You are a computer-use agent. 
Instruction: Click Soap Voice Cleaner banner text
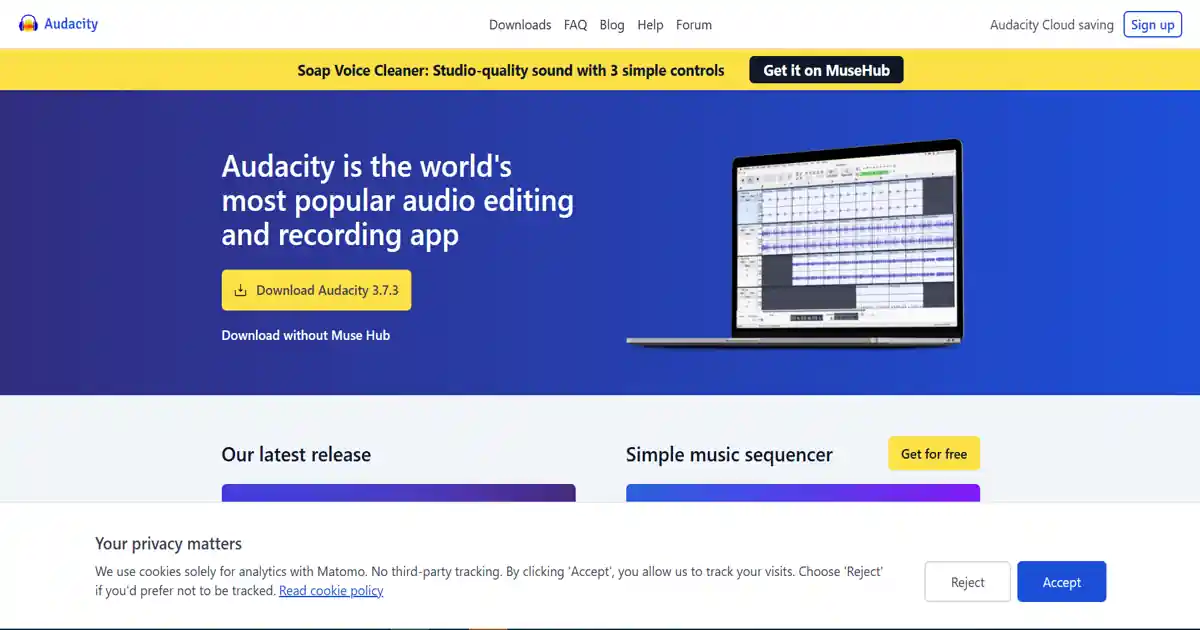(511, 71)
